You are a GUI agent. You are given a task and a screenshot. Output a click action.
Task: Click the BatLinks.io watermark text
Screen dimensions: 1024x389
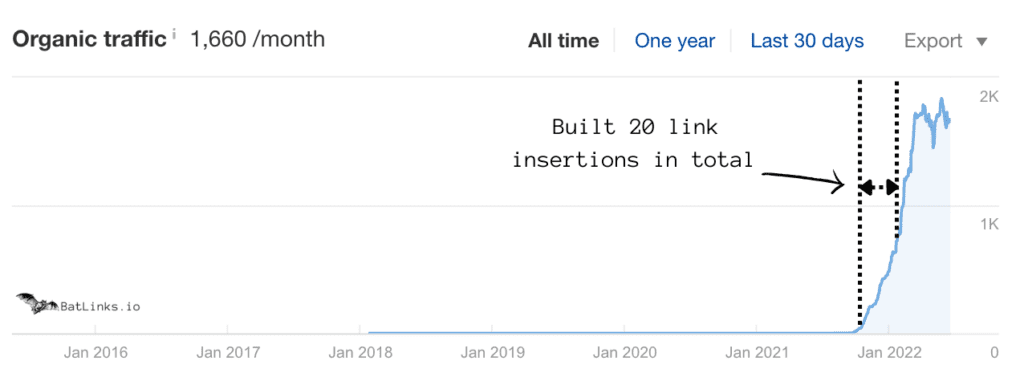100,305
